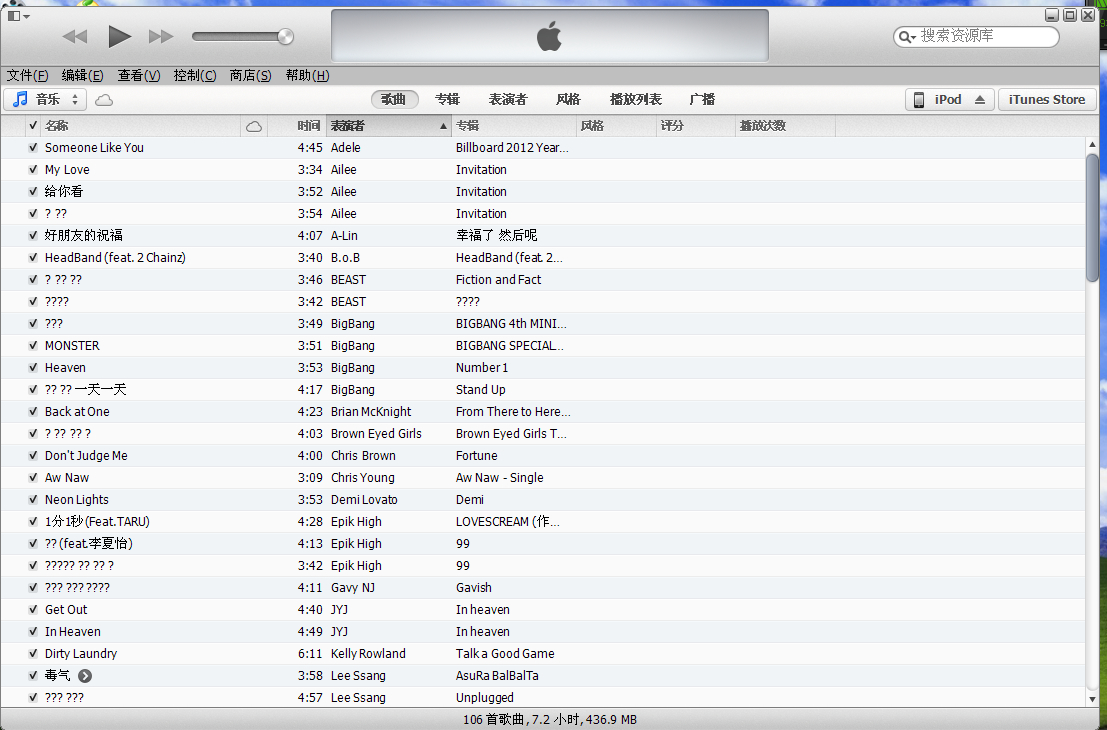
Task: Switch to the 专辑 tab
Action: pos(447,100)
